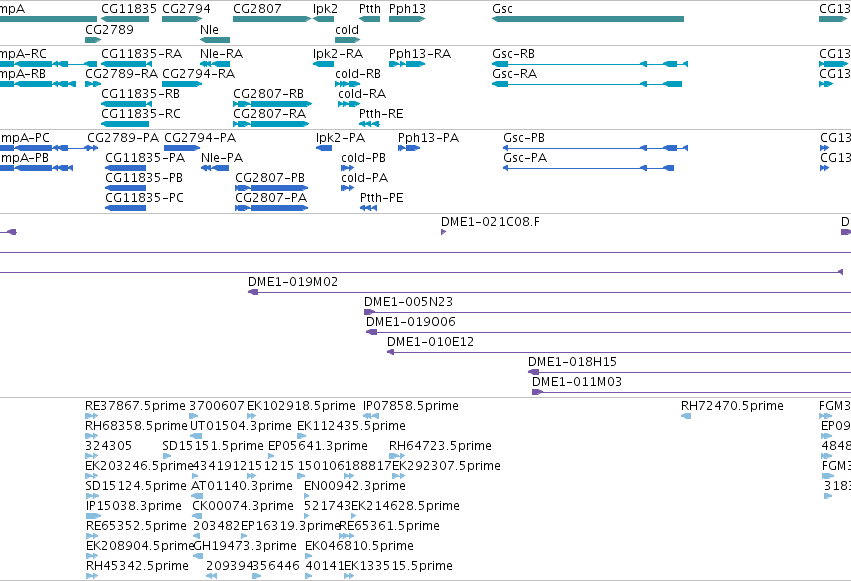The width and height of the screenshot is (851, 581).
Task: Select the DME1-019O06 clone
Action: point(608,333)
